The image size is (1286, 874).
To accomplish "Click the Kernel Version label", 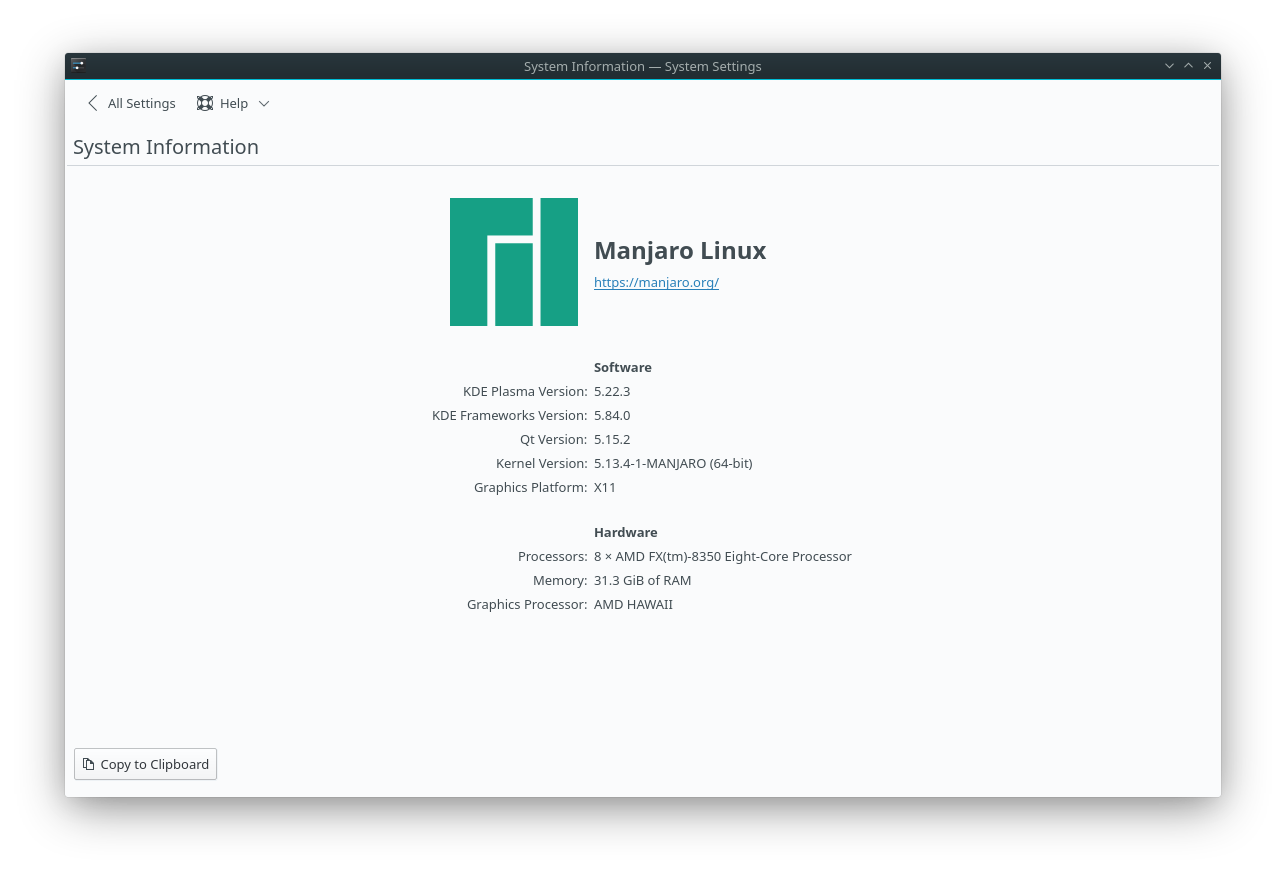I will coord(542,463).
